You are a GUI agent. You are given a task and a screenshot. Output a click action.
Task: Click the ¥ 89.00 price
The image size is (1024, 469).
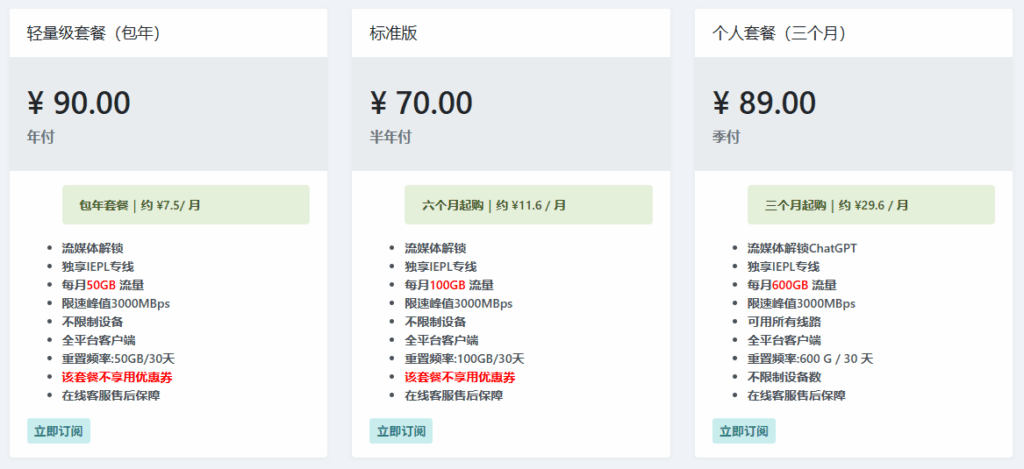[764, 103]
